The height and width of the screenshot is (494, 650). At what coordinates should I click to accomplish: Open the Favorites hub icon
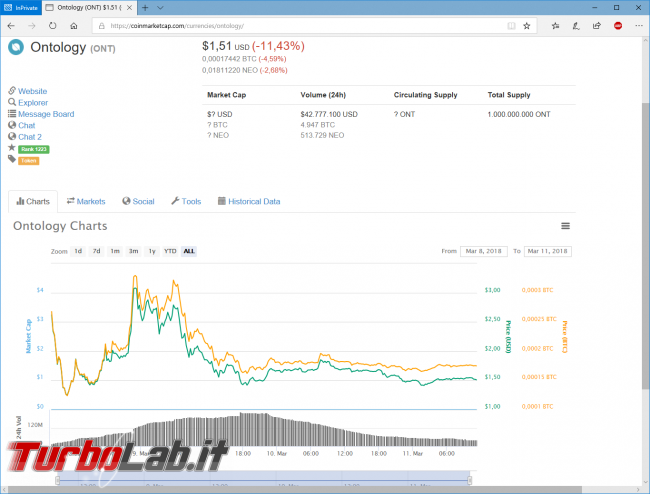[x=555, y=26]
